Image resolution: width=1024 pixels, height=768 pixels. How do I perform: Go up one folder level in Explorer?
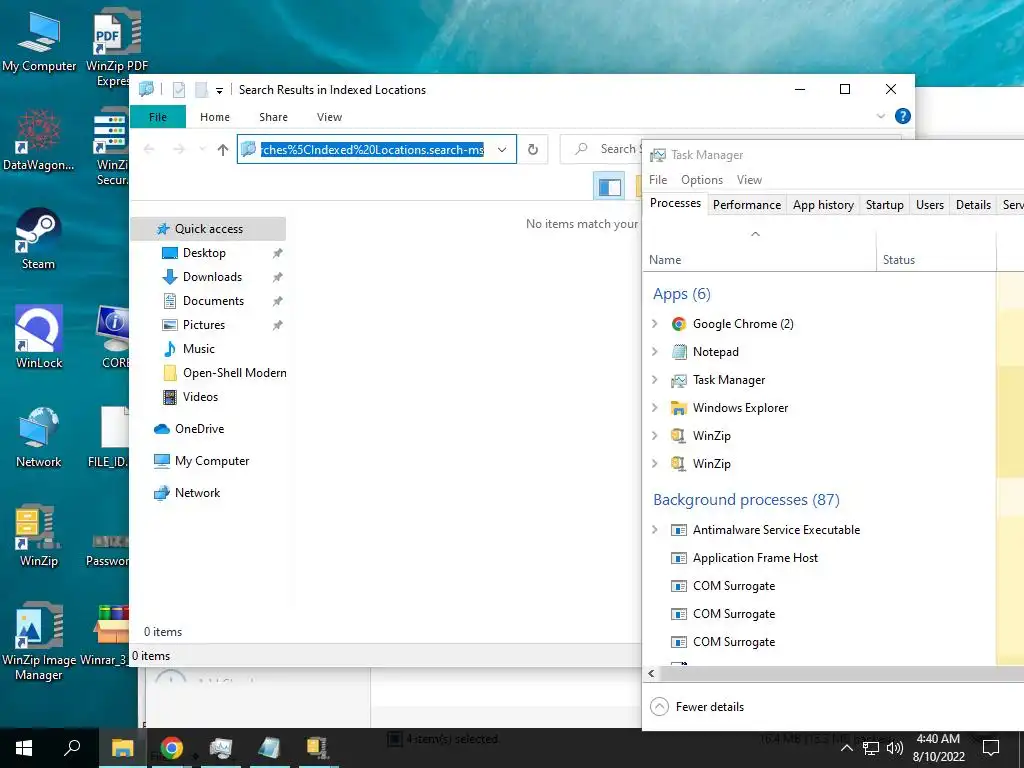coord(223,150)
